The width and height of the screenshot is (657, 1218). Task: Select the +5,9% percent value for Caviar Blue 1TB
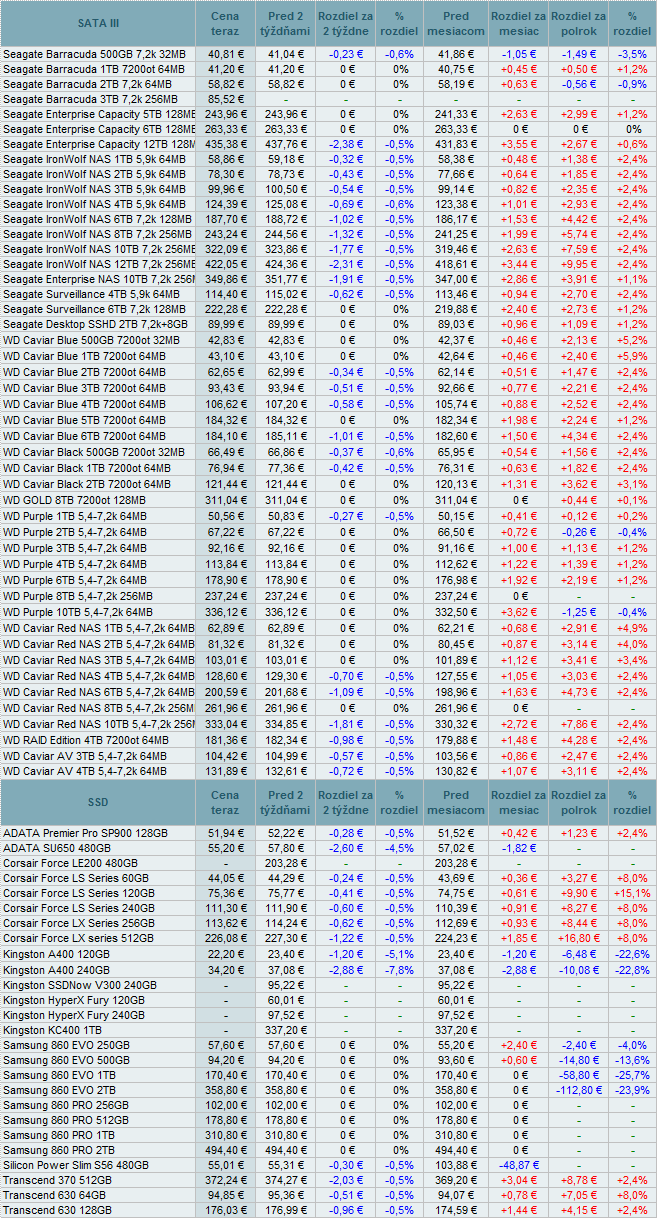point(631,356)
